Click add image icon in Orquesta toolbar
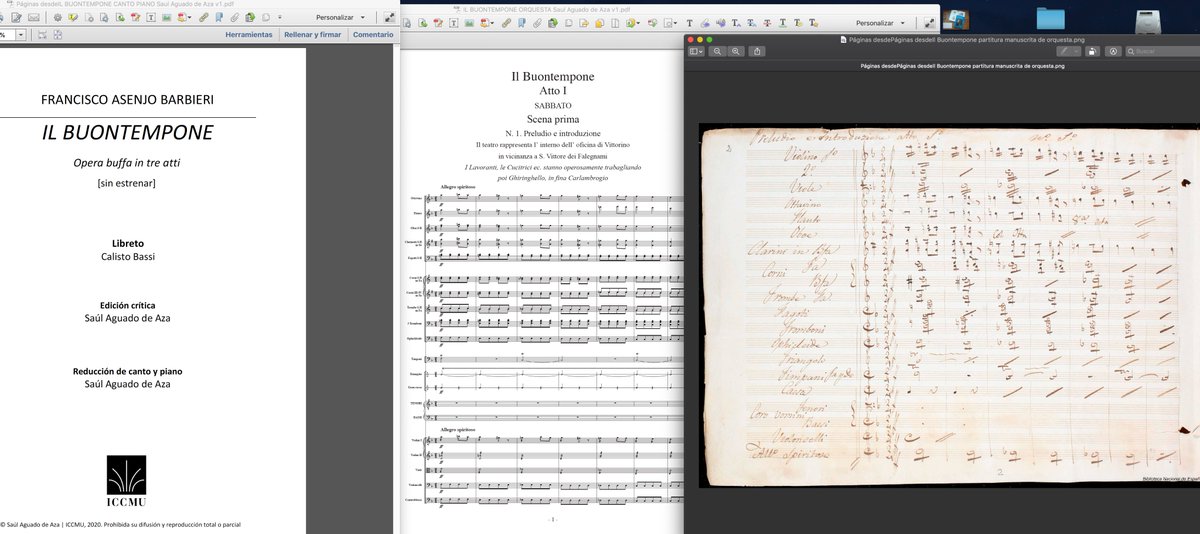 pyautogui.click(x=469, y=23)
